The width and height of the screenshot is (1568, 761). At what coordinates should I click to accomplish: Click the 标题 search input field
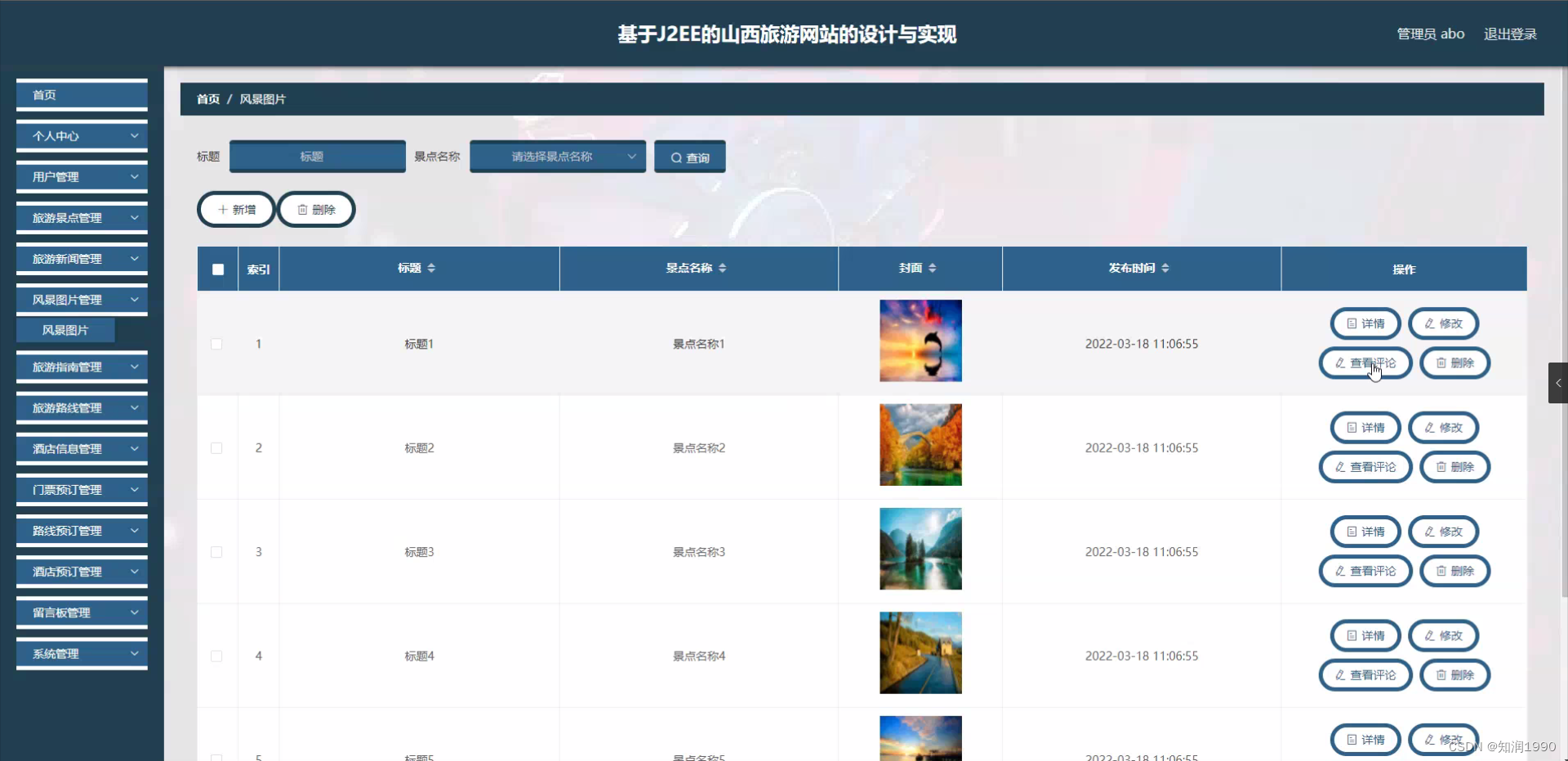point(317,156)
